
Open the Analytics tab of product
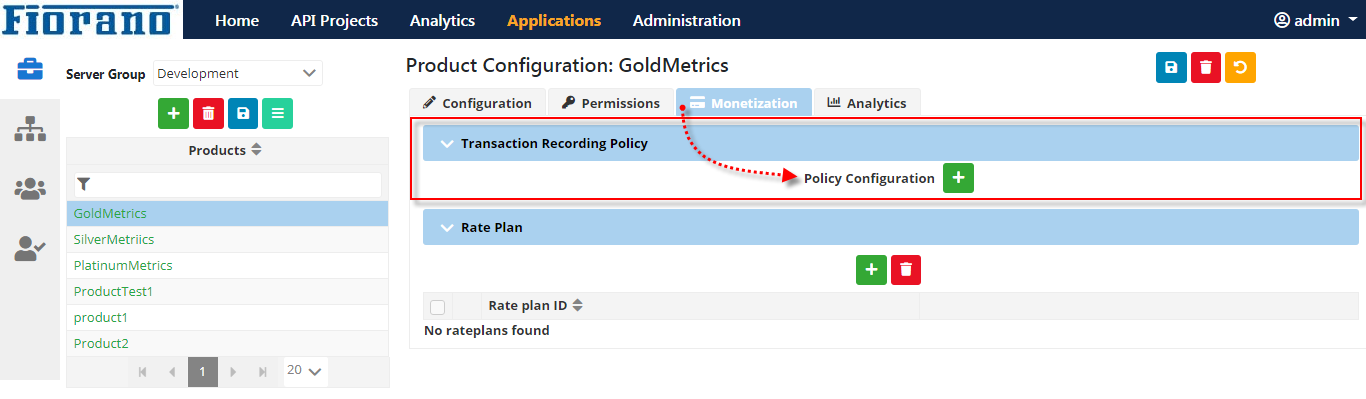[x=866, y=103]
